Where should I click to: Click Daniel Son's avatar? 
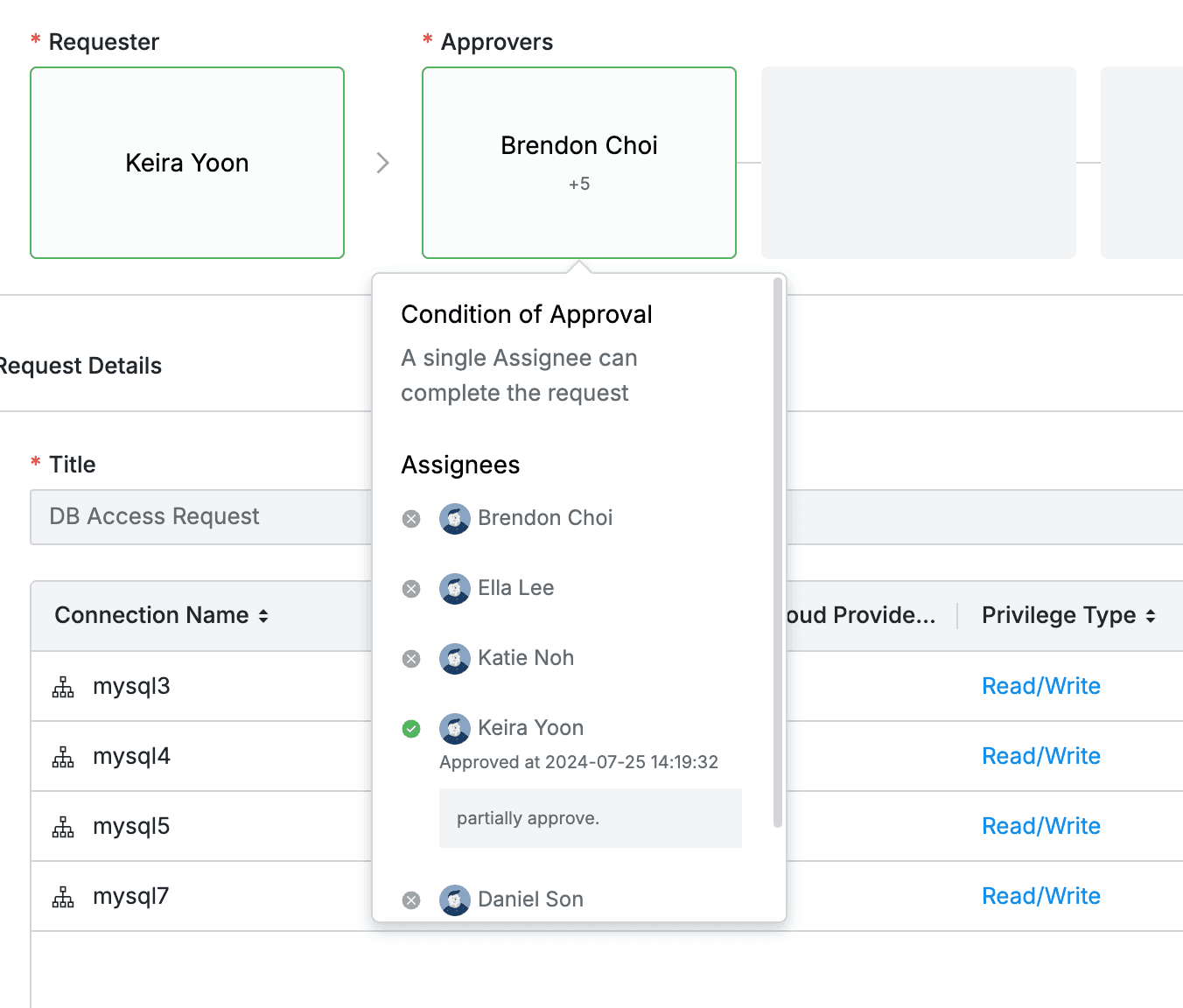coord(455,899)
